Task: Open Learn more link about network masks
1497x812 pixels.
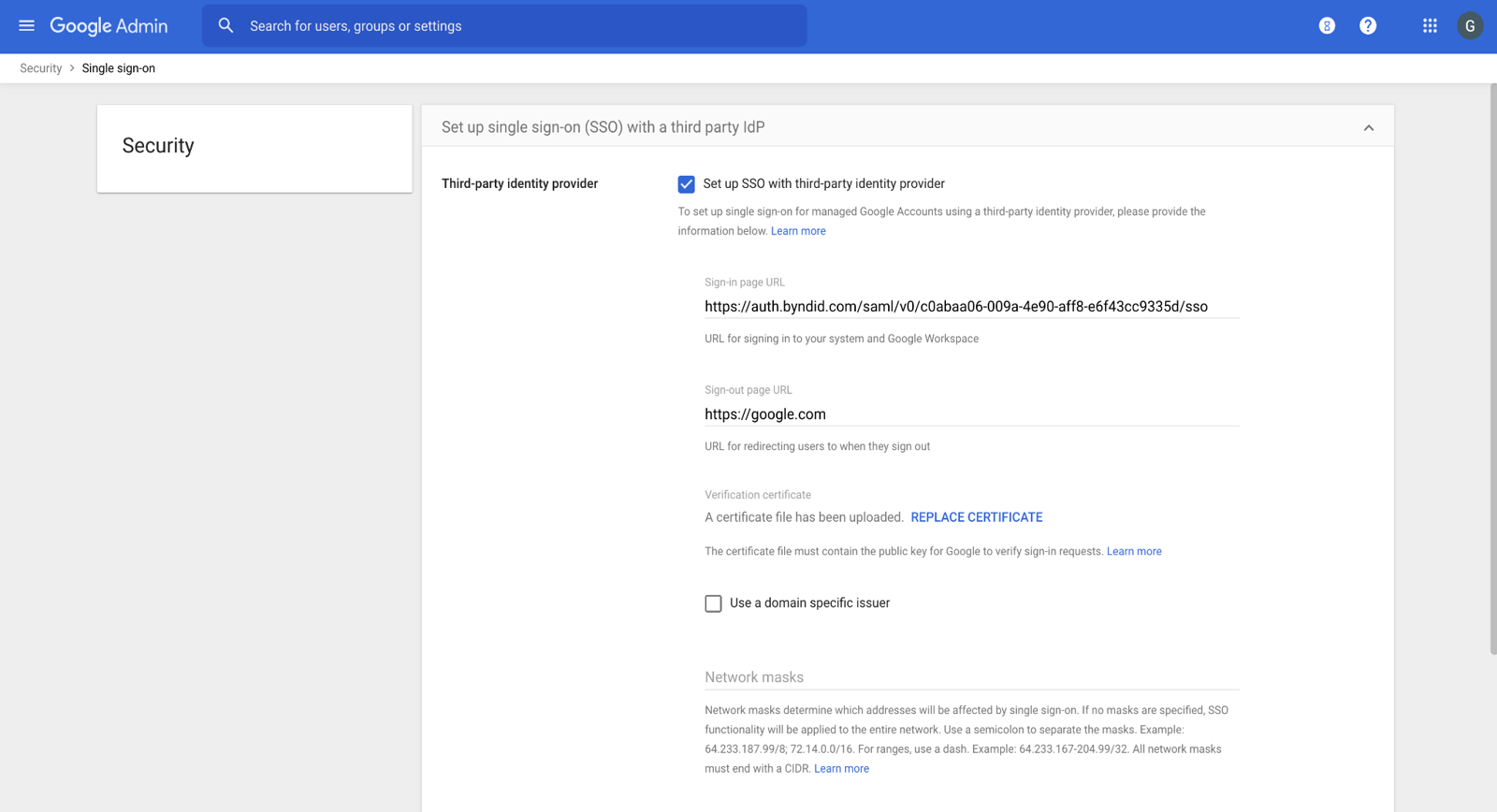Action: pyautogui.click(x=841, y=768)
